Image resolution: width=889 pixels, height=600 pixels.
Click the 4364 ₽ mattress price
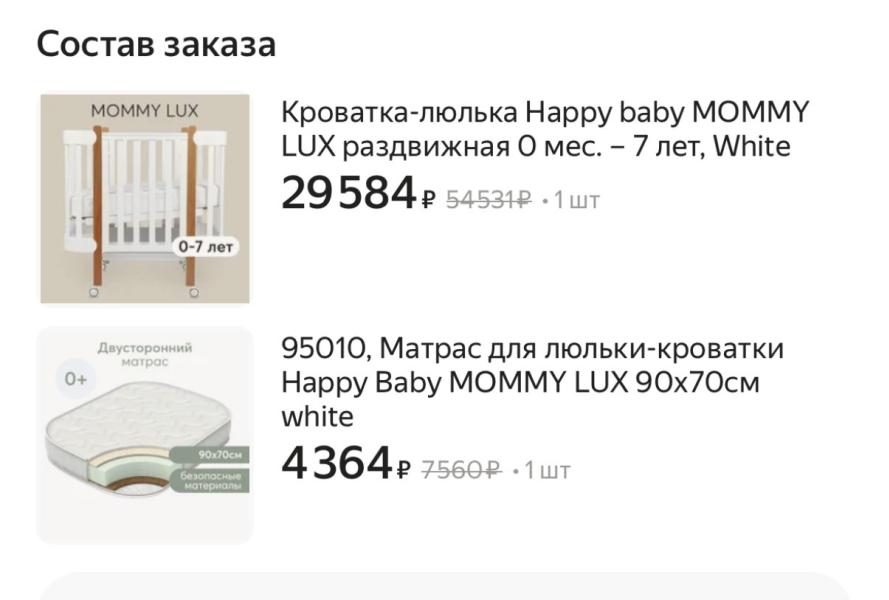337,463
